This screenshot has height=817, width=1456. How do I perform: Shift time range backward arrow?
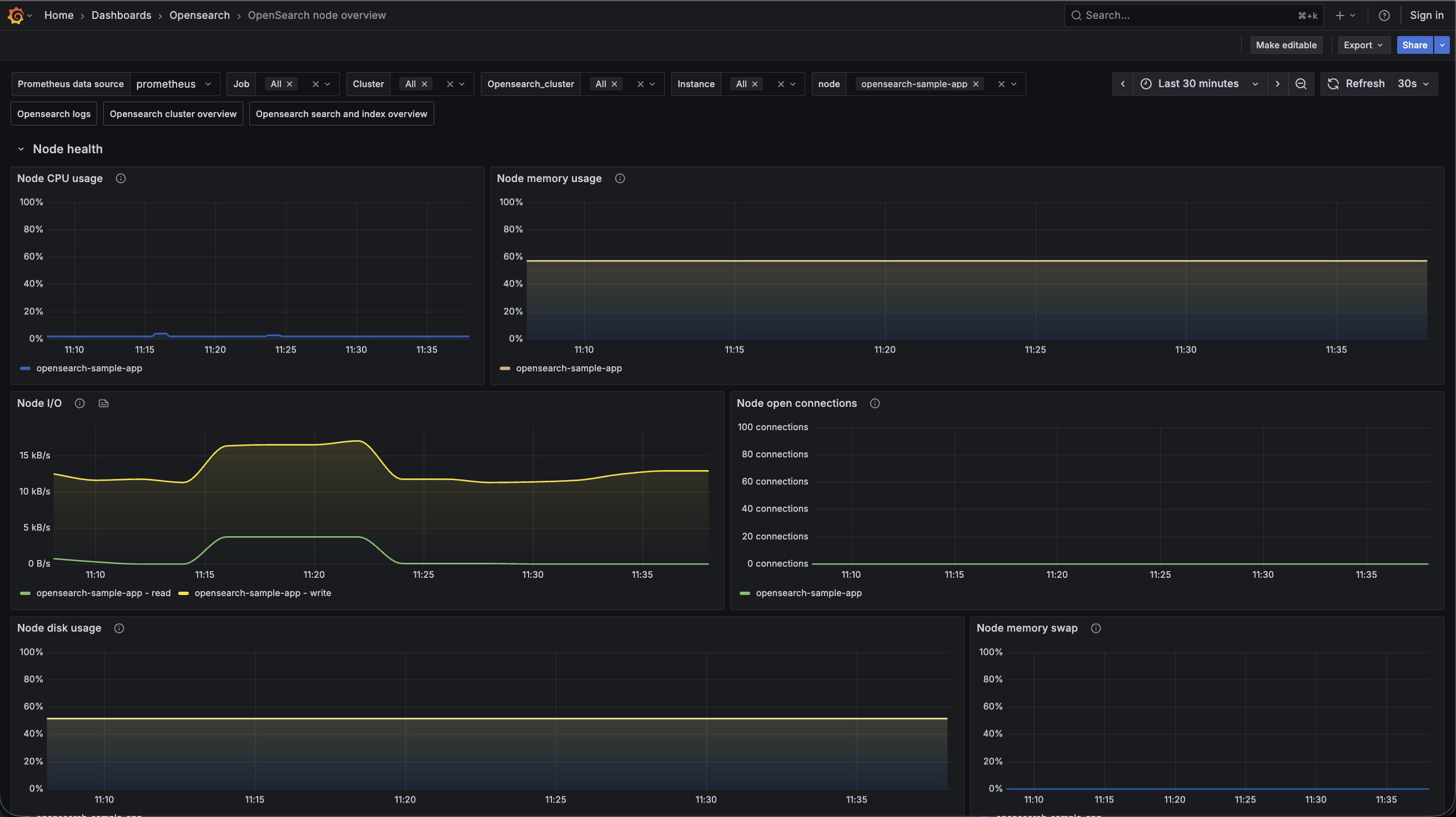[x=1122, y=84]
